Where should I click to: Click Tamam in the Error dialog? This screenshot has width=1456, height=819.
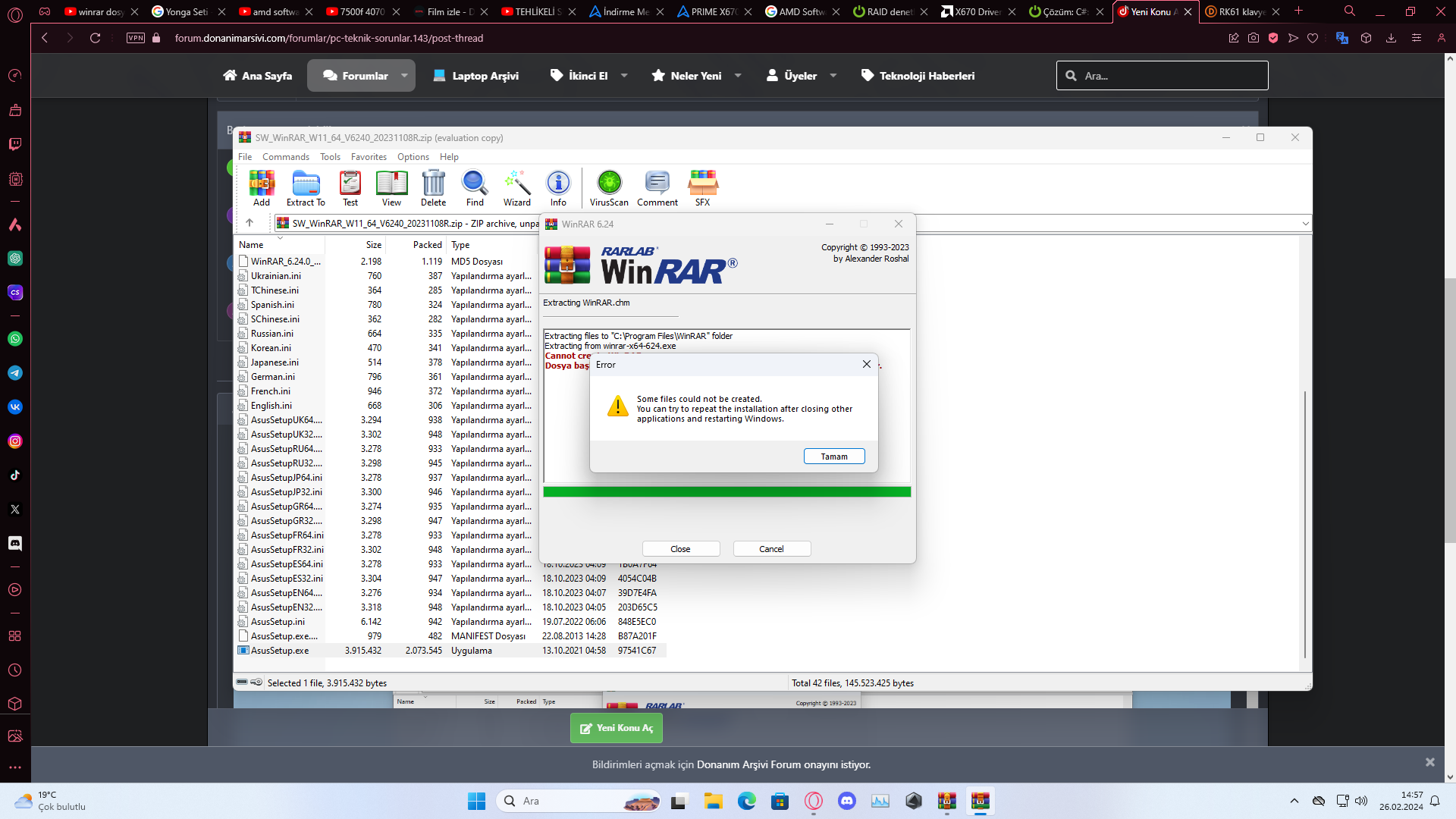[834, 457]
